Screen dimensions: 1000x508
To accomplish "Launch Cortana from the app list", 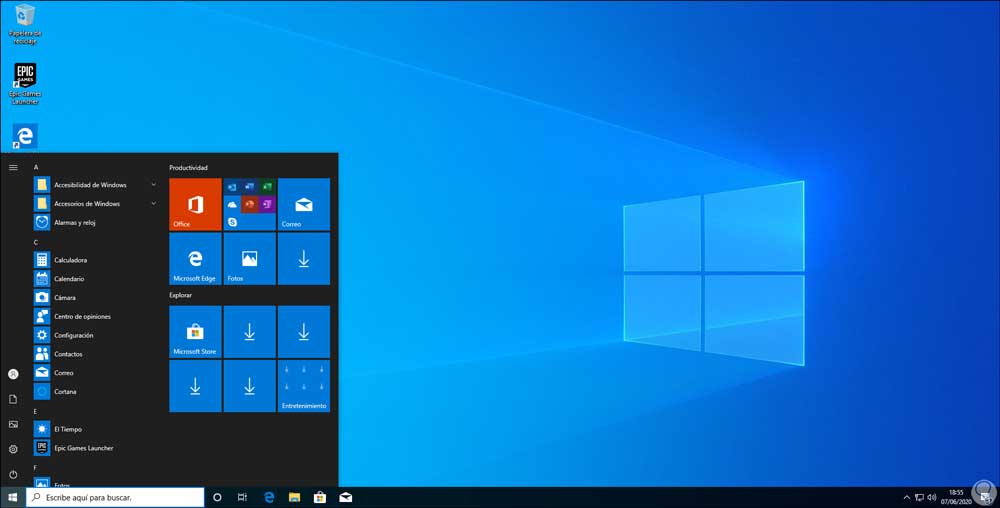I will [96, 391].
